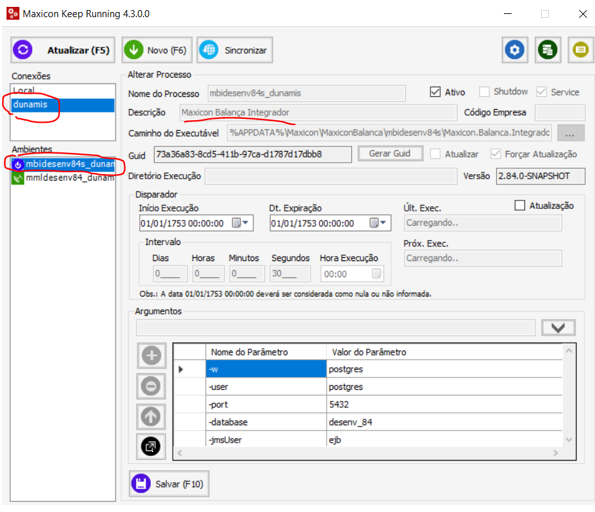
Task: Click the Atualizar (F5) refresh button
Action: pos(63,50)
